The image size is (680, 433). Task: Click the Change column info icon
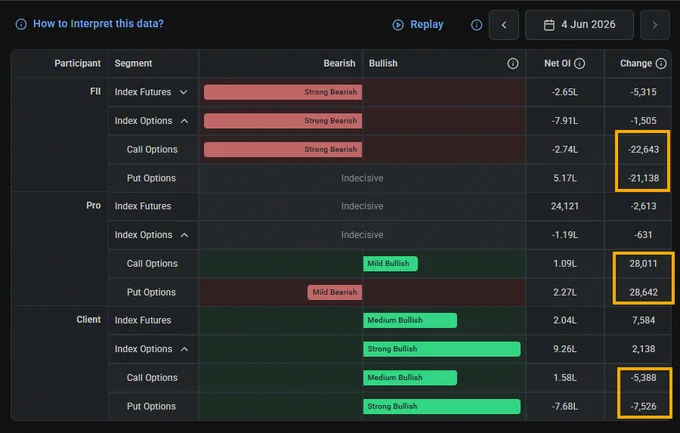click(x=661, y=63)
